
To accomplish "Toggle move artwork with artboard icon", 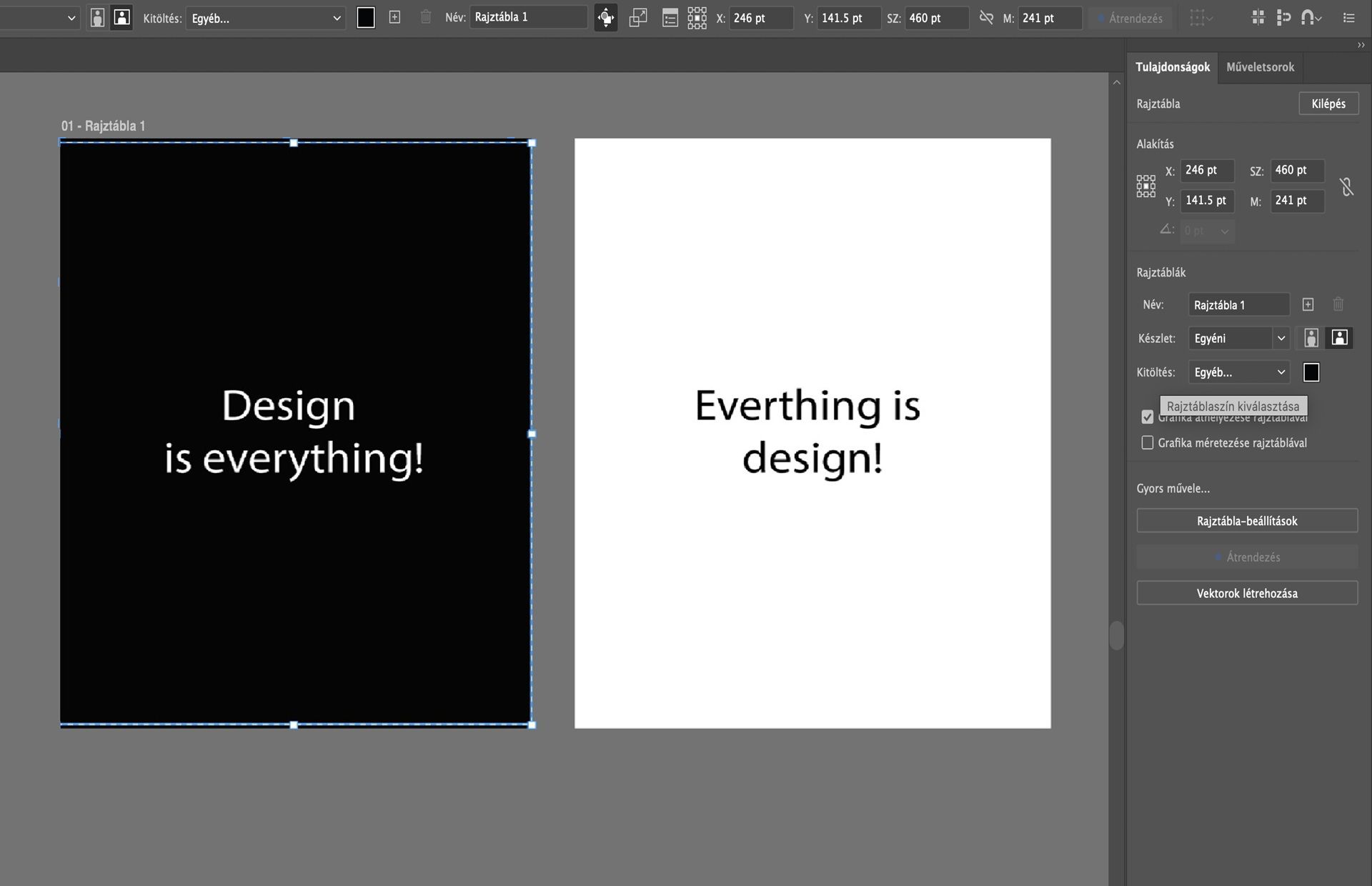I will click(605, 18).
